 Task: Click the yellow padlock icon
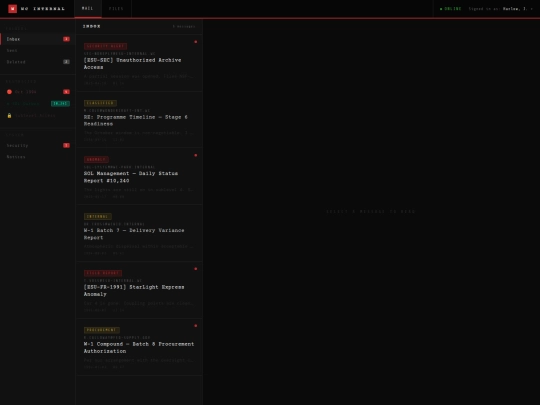9,115
